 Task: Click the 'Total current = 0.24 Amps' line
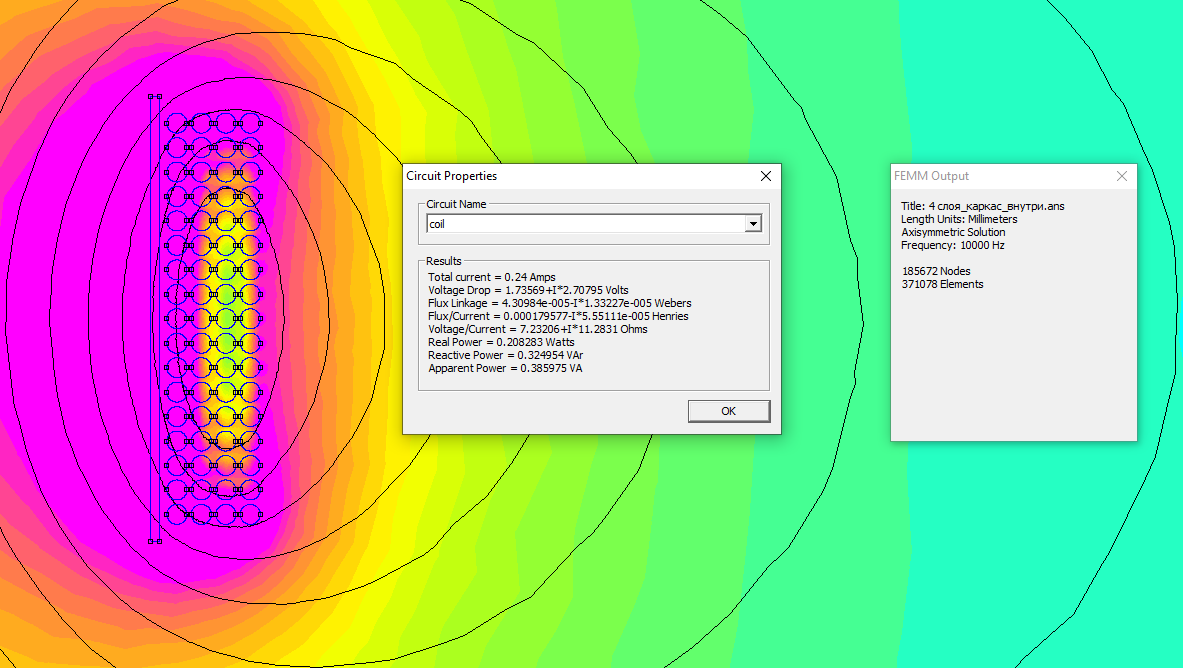(x=492, y=277)
